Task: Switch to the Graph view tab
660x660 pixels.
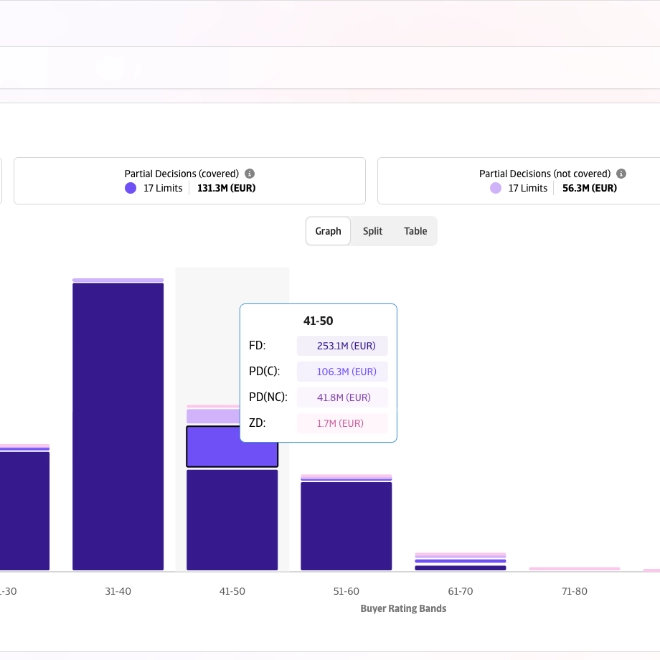Action: point(328,231)
